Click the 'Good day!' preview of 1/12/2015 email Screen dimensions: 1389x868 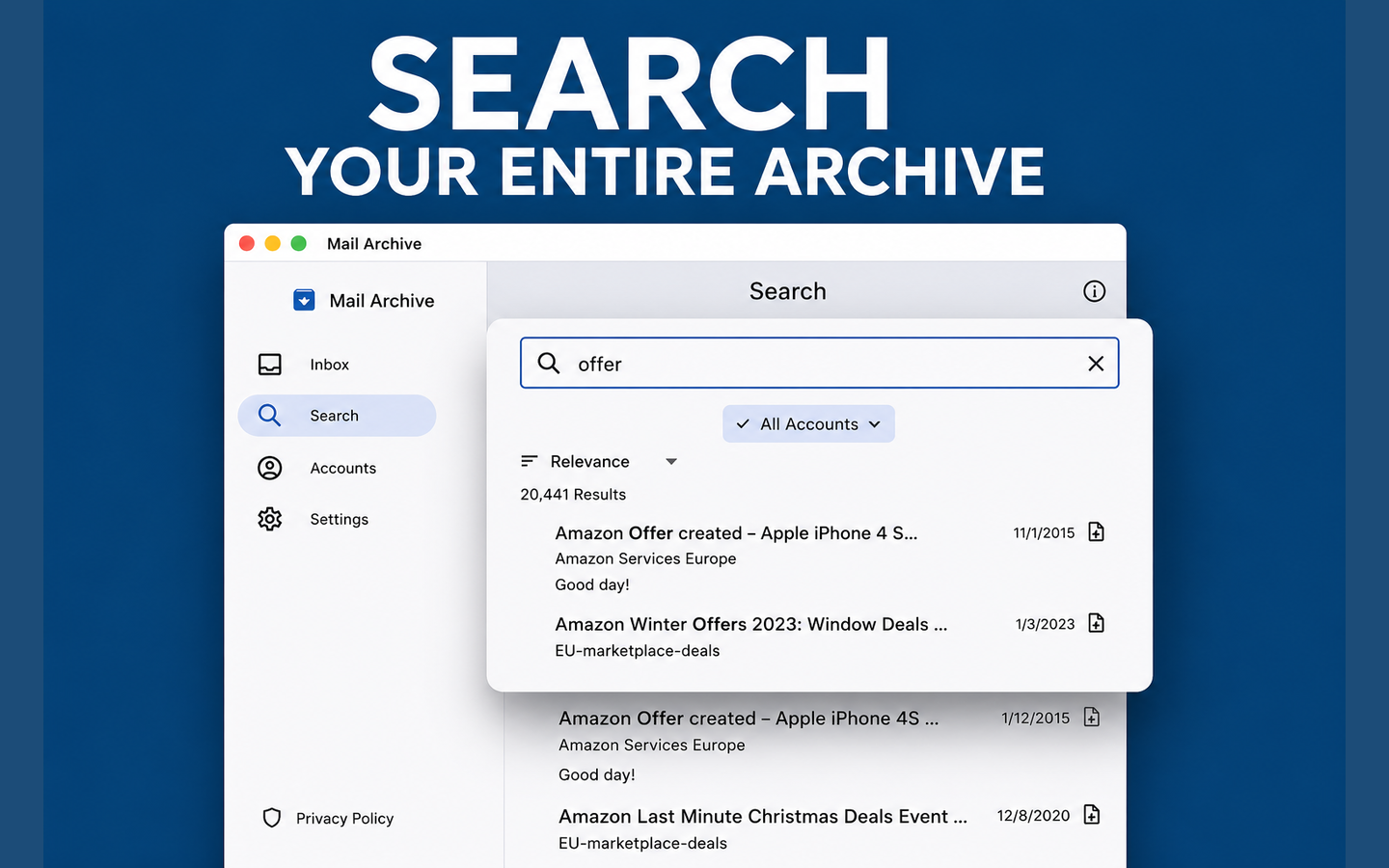597,774
